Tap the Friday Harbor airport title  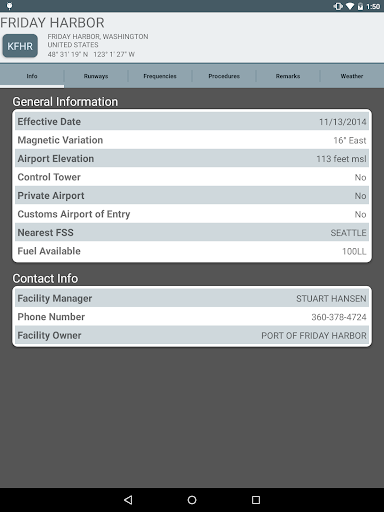[52, 23]
